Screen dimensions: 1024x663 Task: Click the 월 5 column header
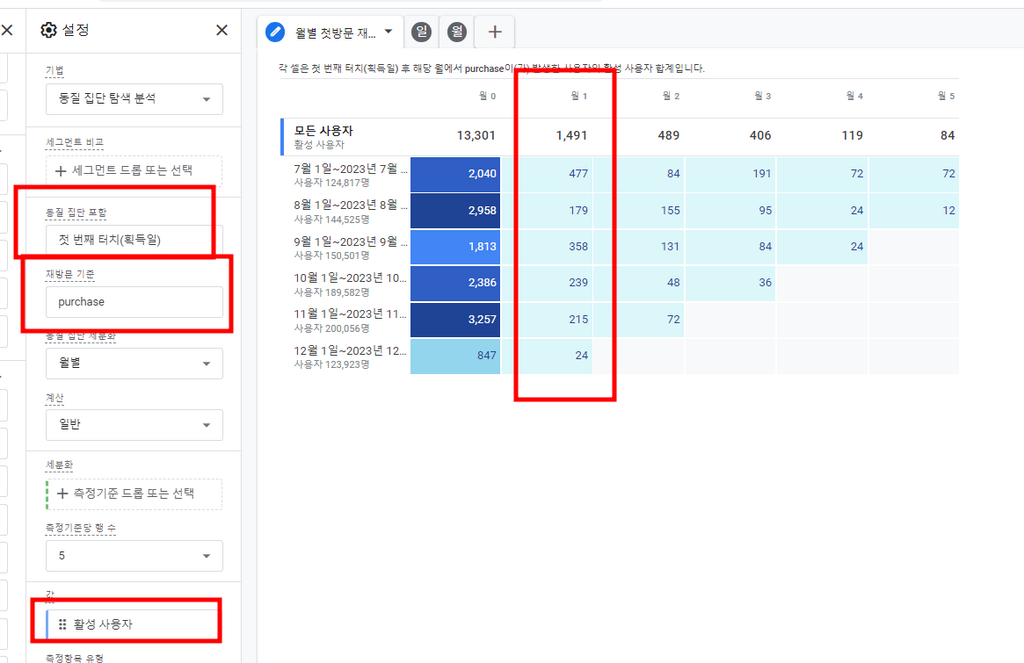(946, 96)
